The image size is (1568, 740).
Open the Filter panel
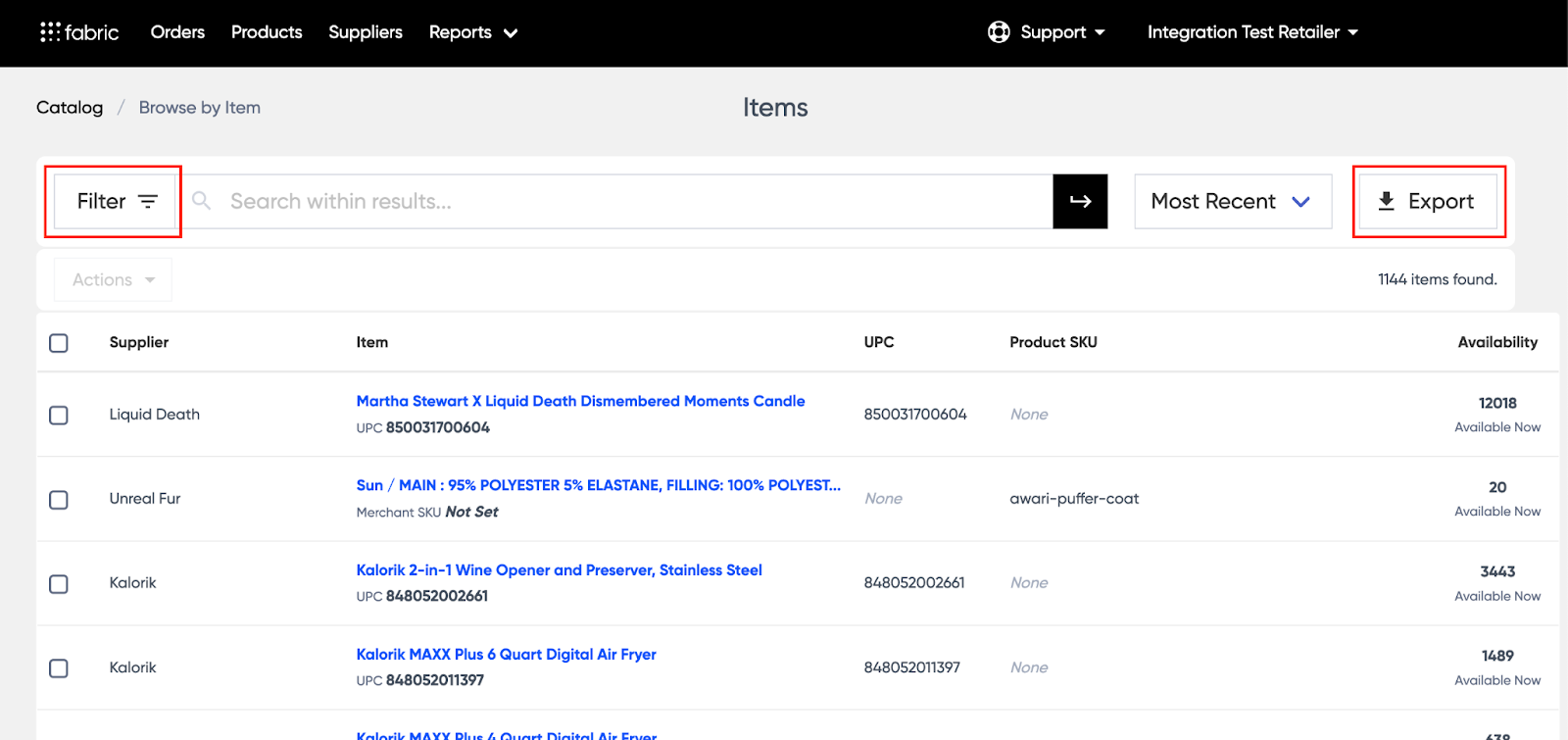coord(115,201)
